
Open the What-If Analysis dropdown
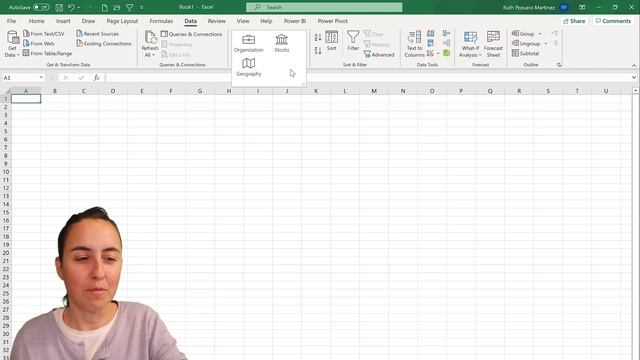(470, 44)
